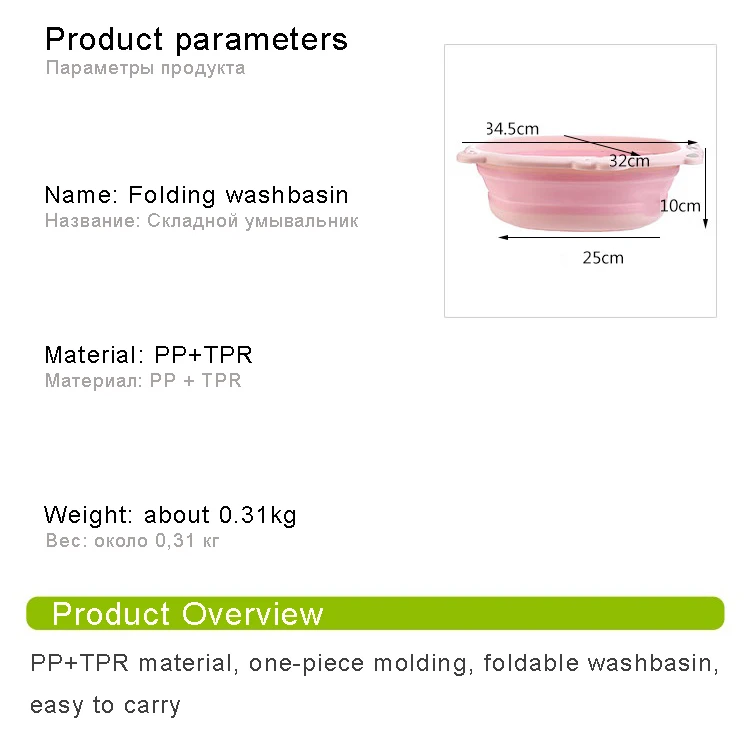Click the 25cm base width label
Screen dimensions: 750x731
point(603,258)
